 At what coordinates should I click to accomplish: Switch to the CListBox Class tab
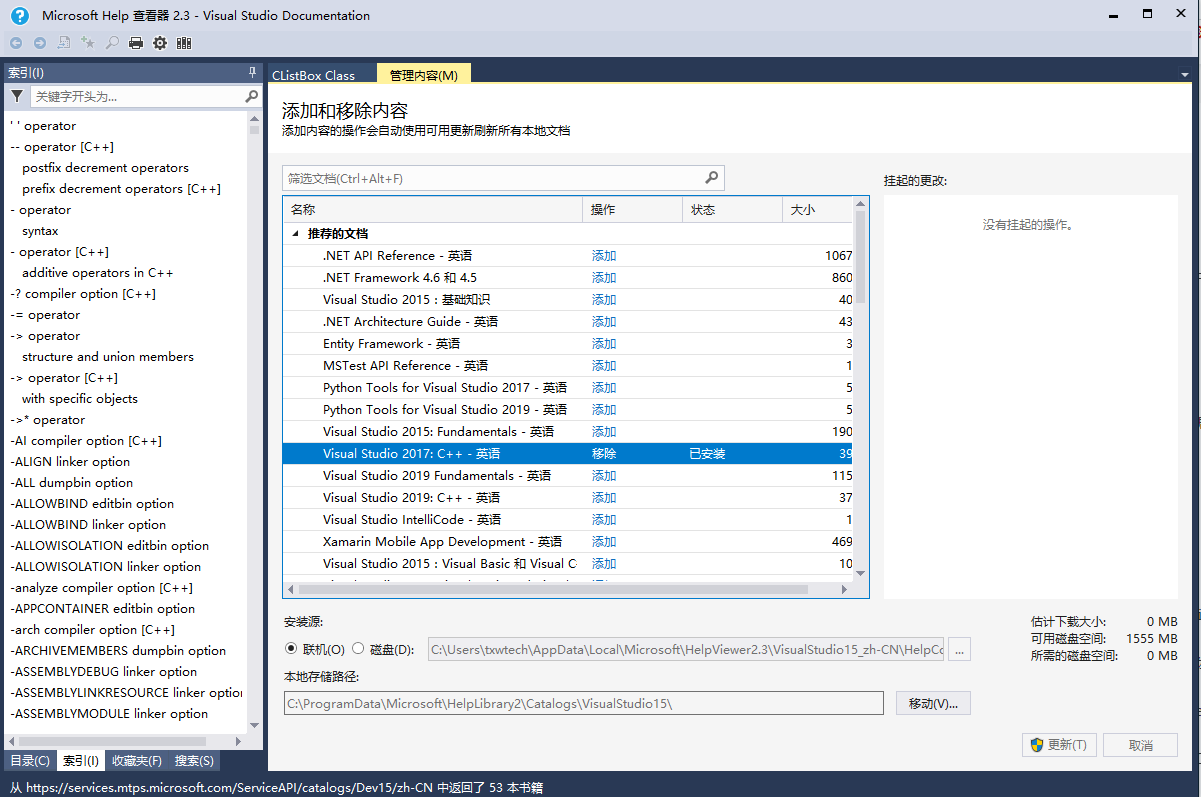(x=313, y=75)
